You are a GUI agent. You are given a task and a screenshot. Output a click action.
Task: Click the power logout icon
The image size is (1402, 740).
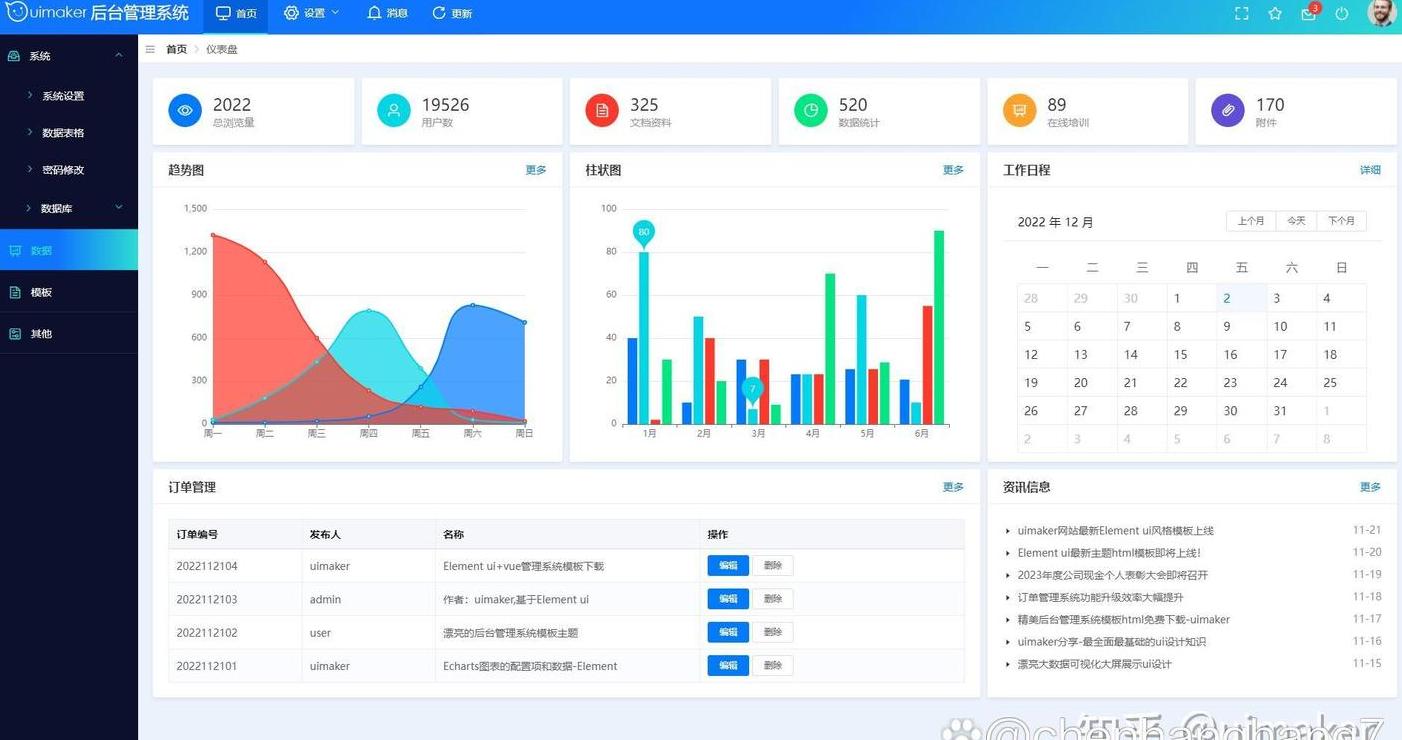tap(1342, 13)
